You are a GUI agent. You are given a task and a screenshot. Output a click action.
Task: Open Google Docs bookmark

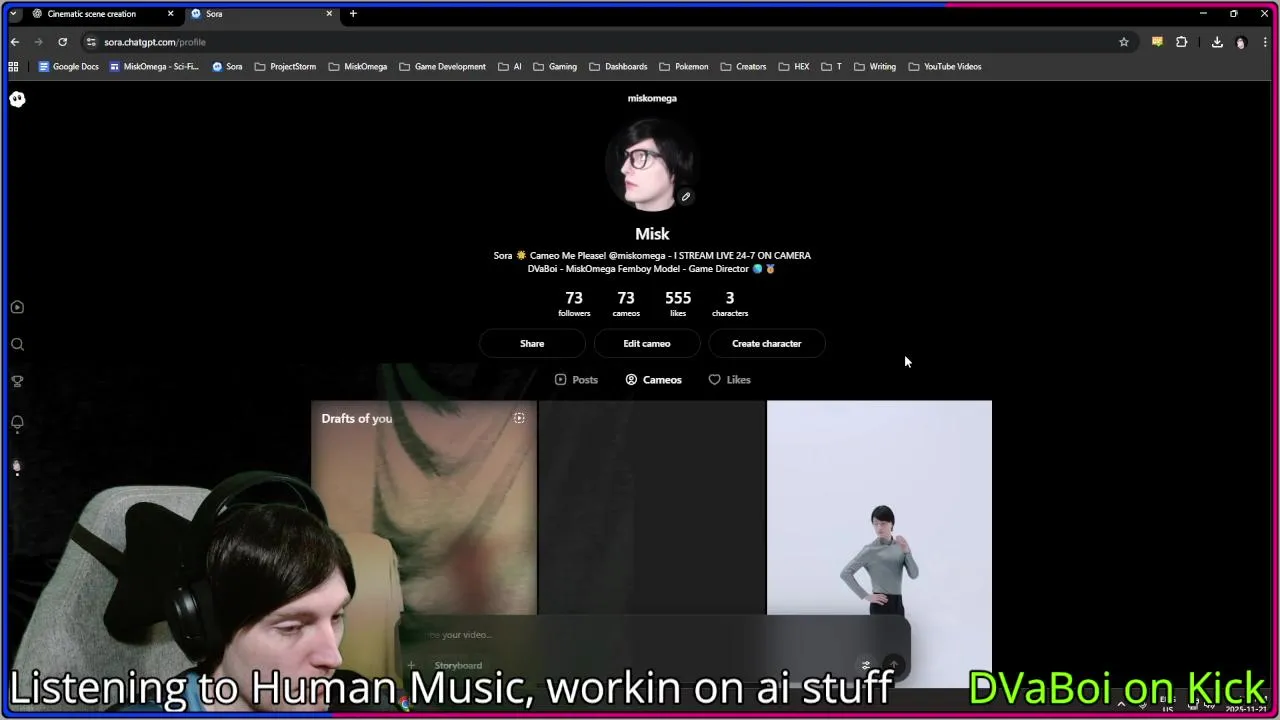[68, 67]
